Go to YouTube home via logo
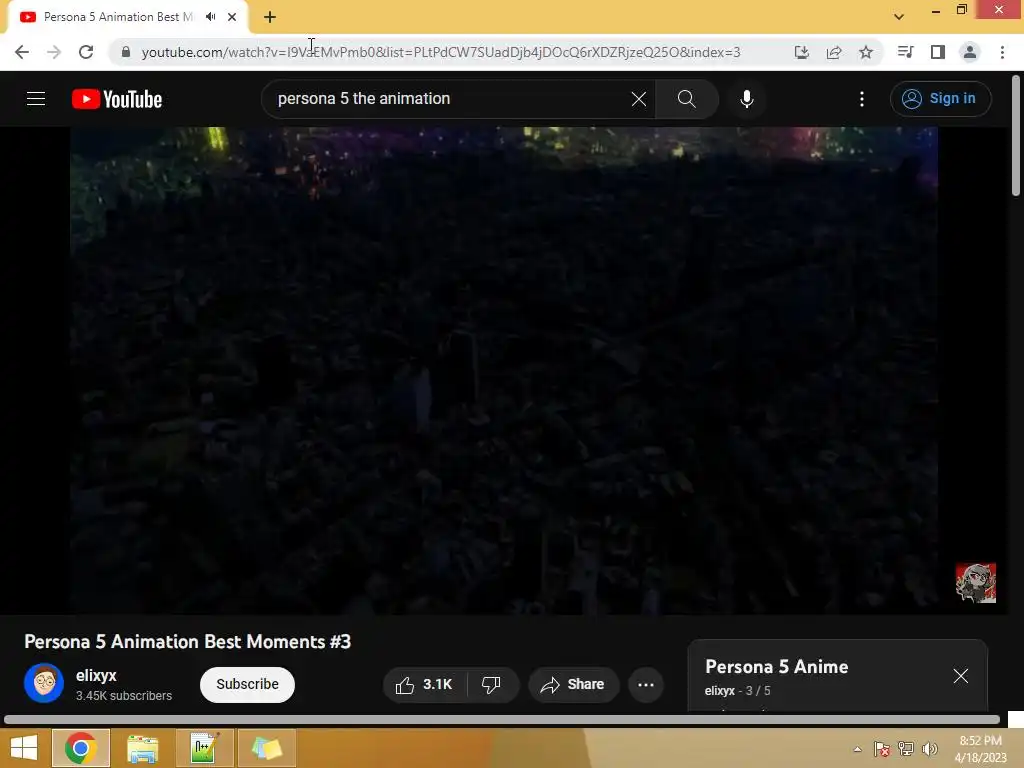Viewport: 1024px width, 768px height. click(x=117, y=99)
